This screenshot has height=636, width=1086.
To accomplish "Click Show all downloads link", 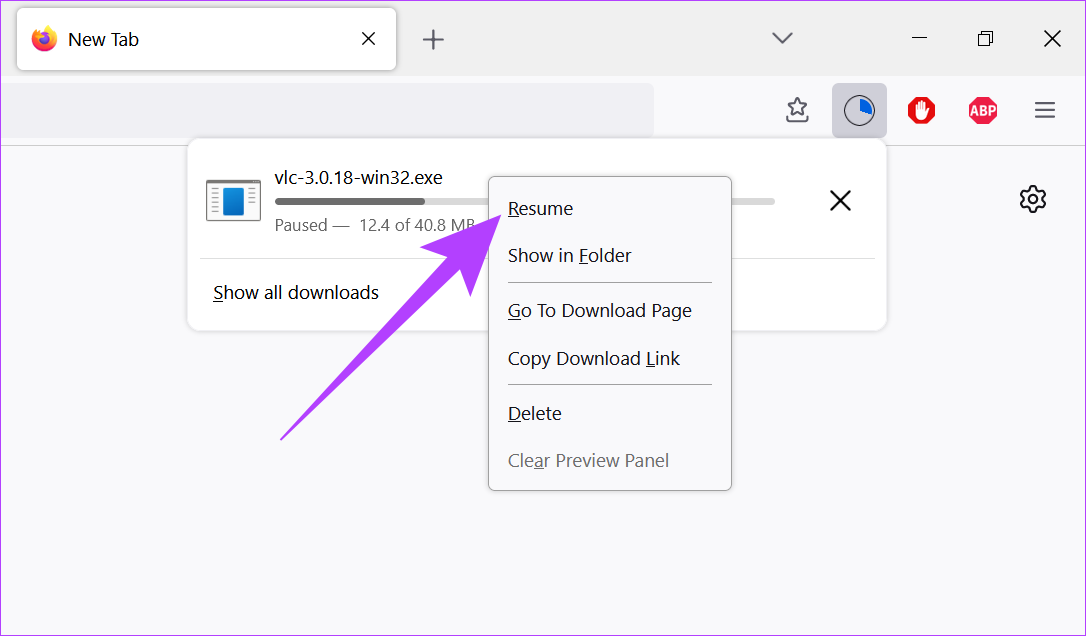I will (296, 293).
